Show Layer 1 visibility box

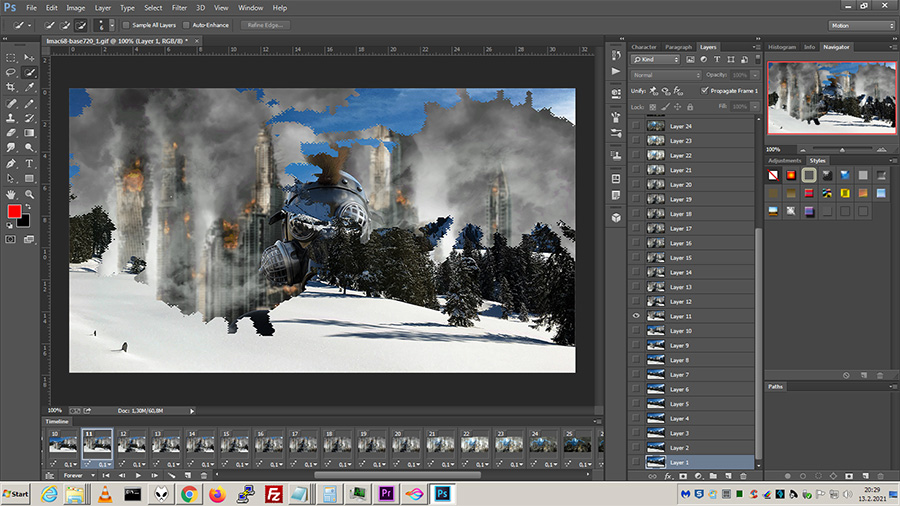[636, 462]
